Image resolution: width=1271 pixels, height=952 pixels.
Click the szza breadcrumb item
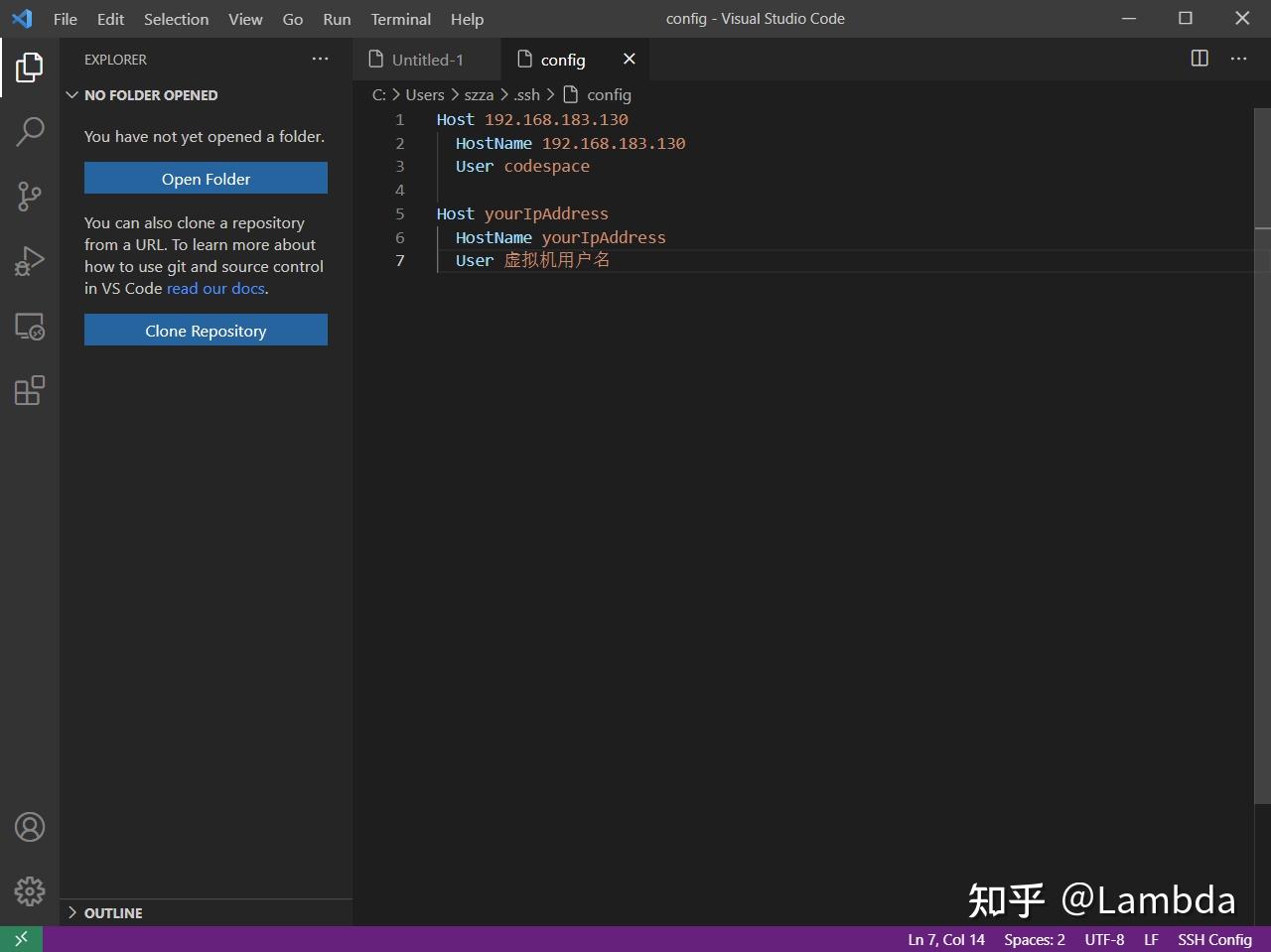click(x=479, y=94)
